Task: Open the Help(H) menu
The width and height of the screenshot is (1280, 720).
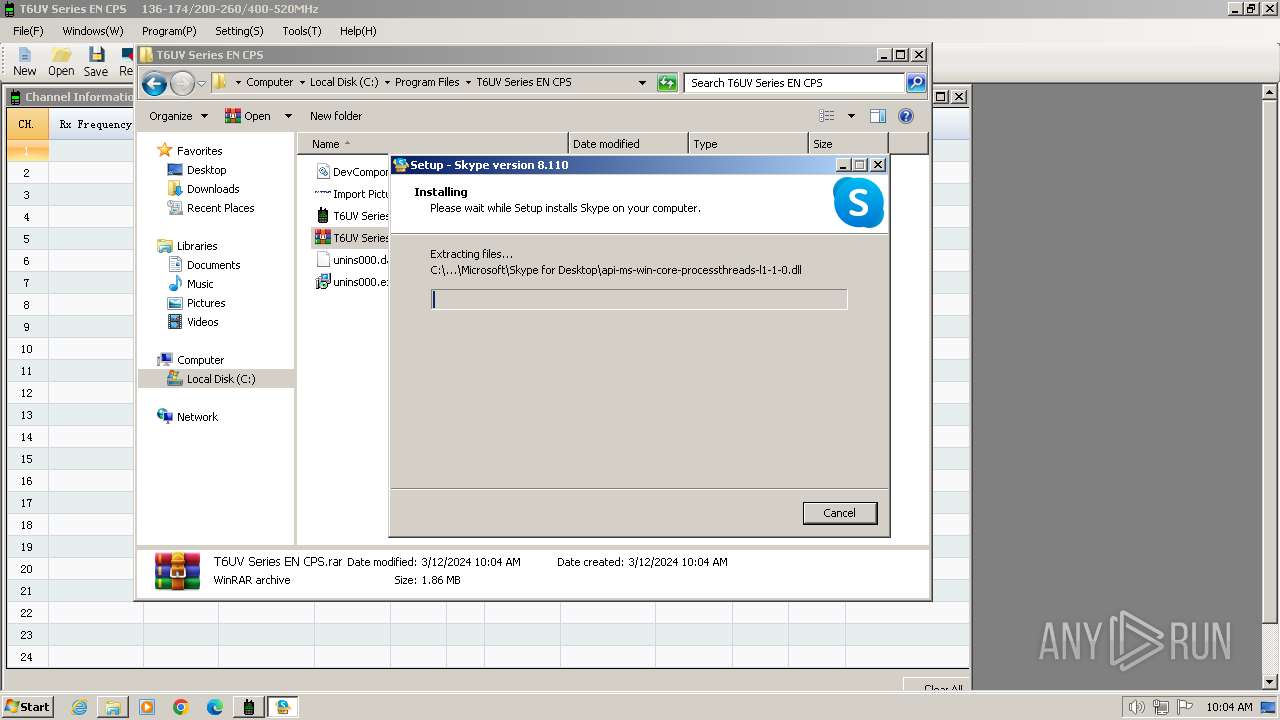Action: [x=358, y=31]
